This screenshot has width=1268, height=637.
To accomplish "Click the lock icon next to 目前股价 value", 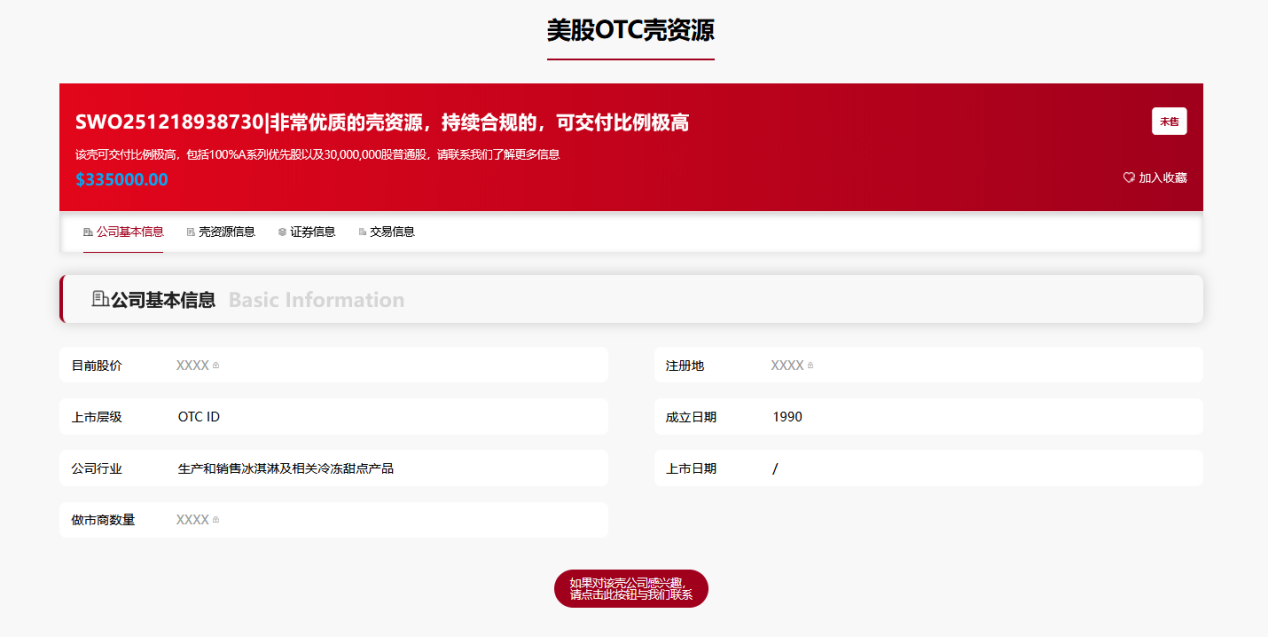I will [x=216, y=366].
